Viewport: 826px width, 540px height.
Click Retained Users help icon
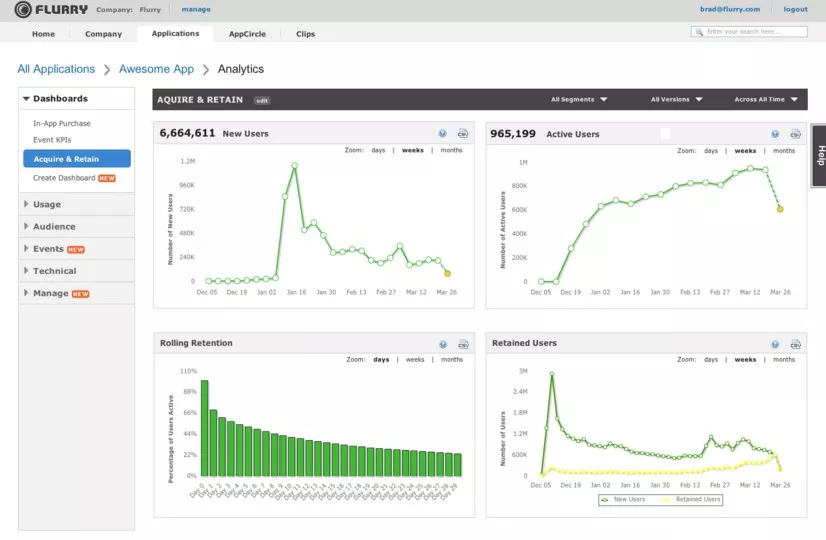[x=775, y=345]
